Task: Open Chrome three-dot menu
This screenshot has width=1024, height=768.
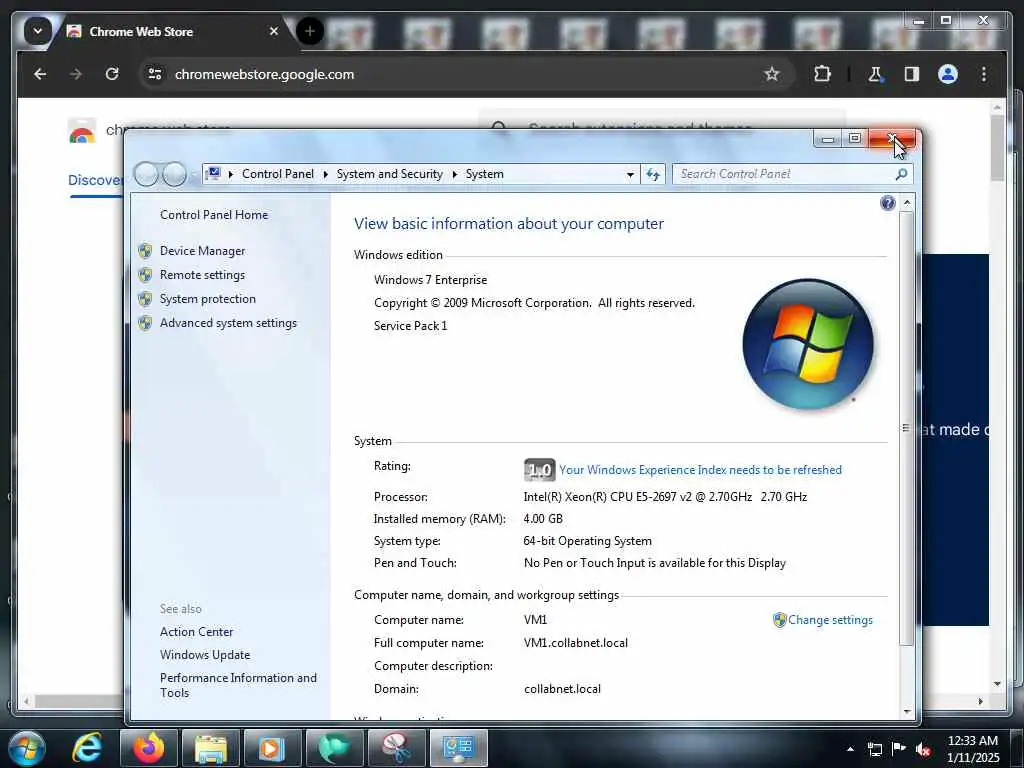Action: coord(984,74)
